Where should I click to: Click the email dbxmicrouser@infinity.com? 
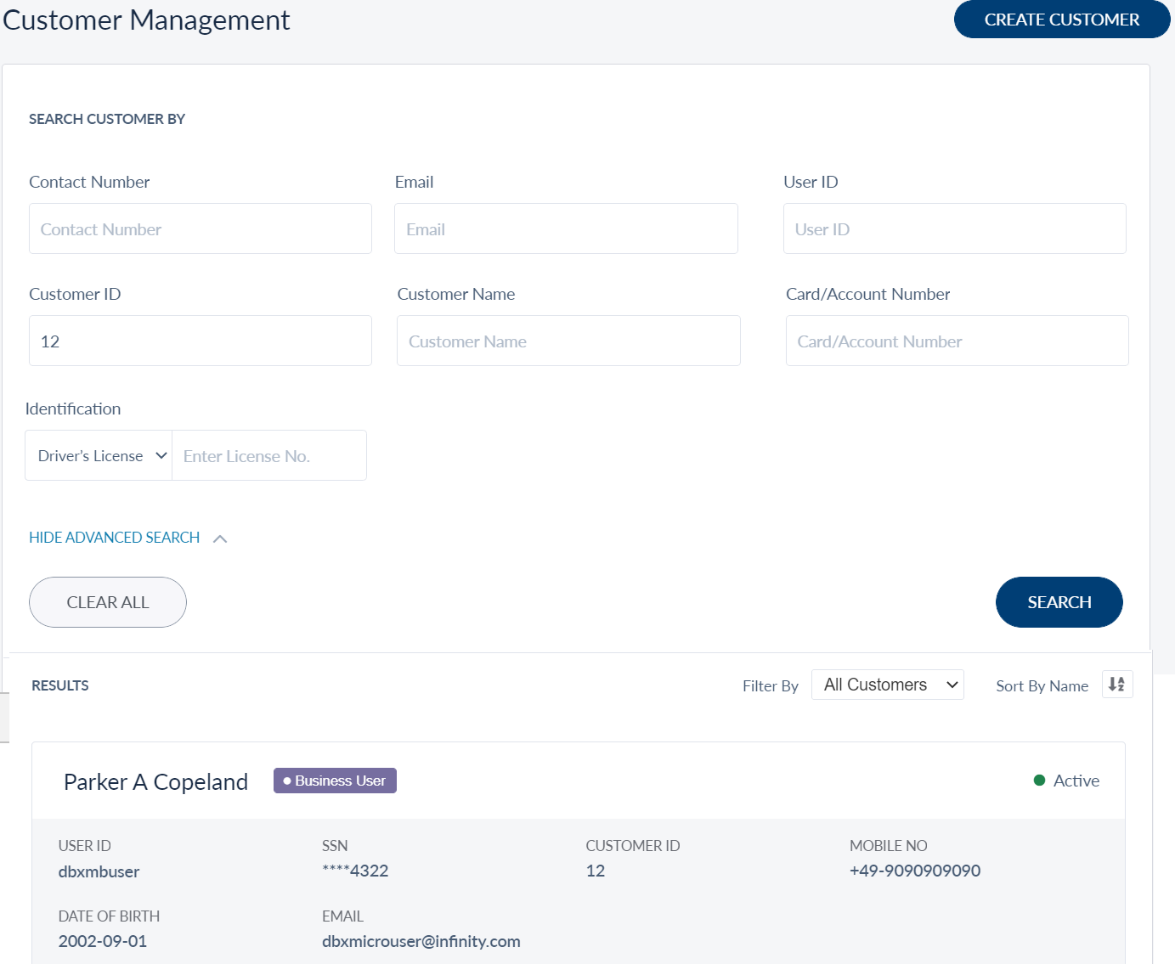coord(421,941)
